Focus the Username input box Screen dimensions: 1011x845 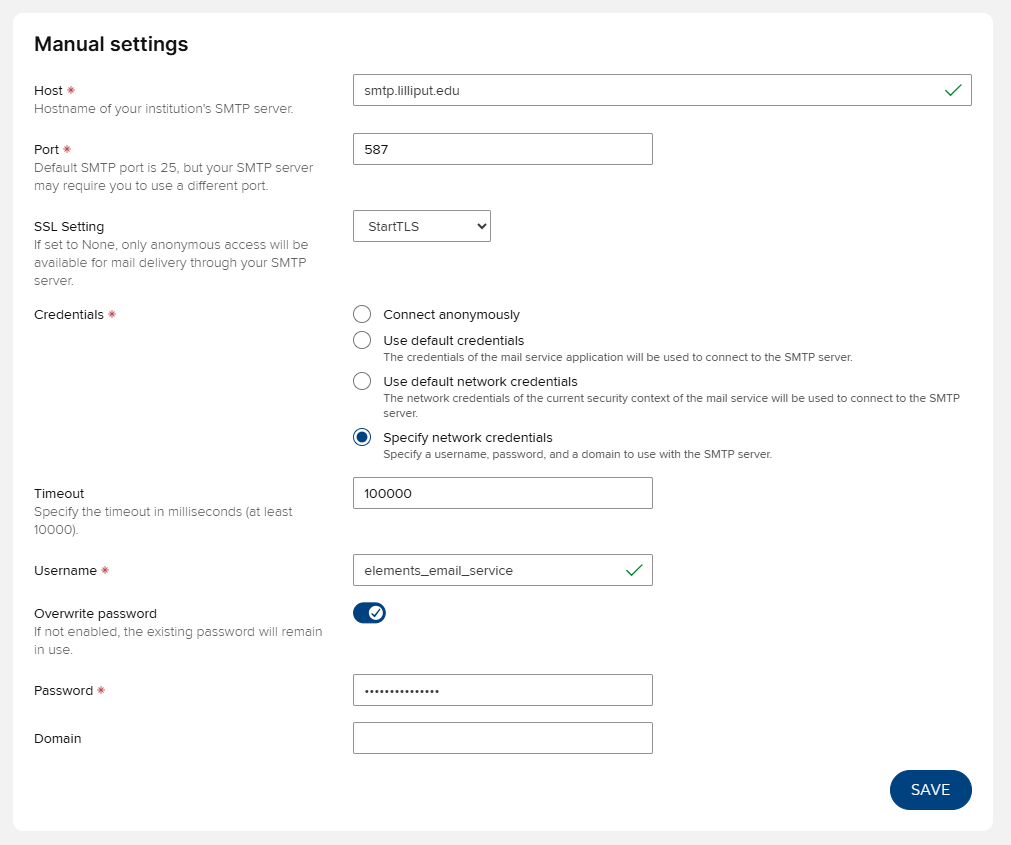click(487, 570)
